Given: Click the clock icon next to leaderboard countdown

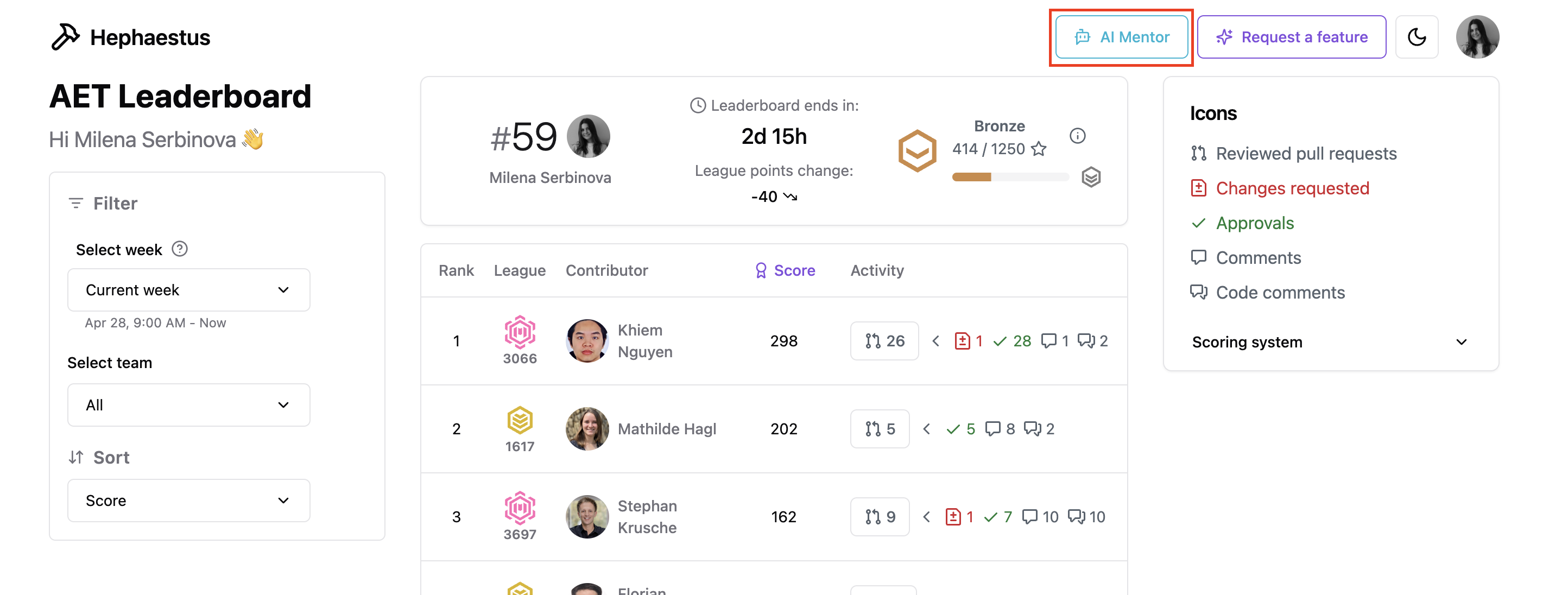Looking at the screenshot, I should pyautogui.click(x=697, y=105).
